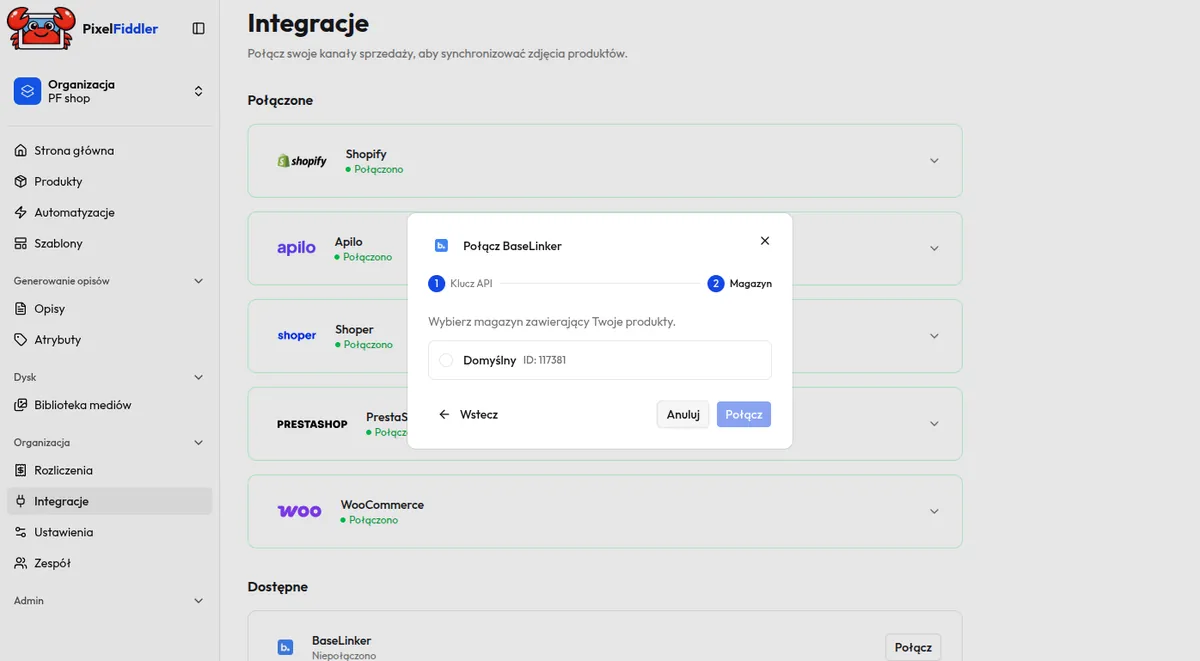The image size is (1200, 661).
Task: Expand the Admin sidebar section
Action: click(x=198, y=601)
